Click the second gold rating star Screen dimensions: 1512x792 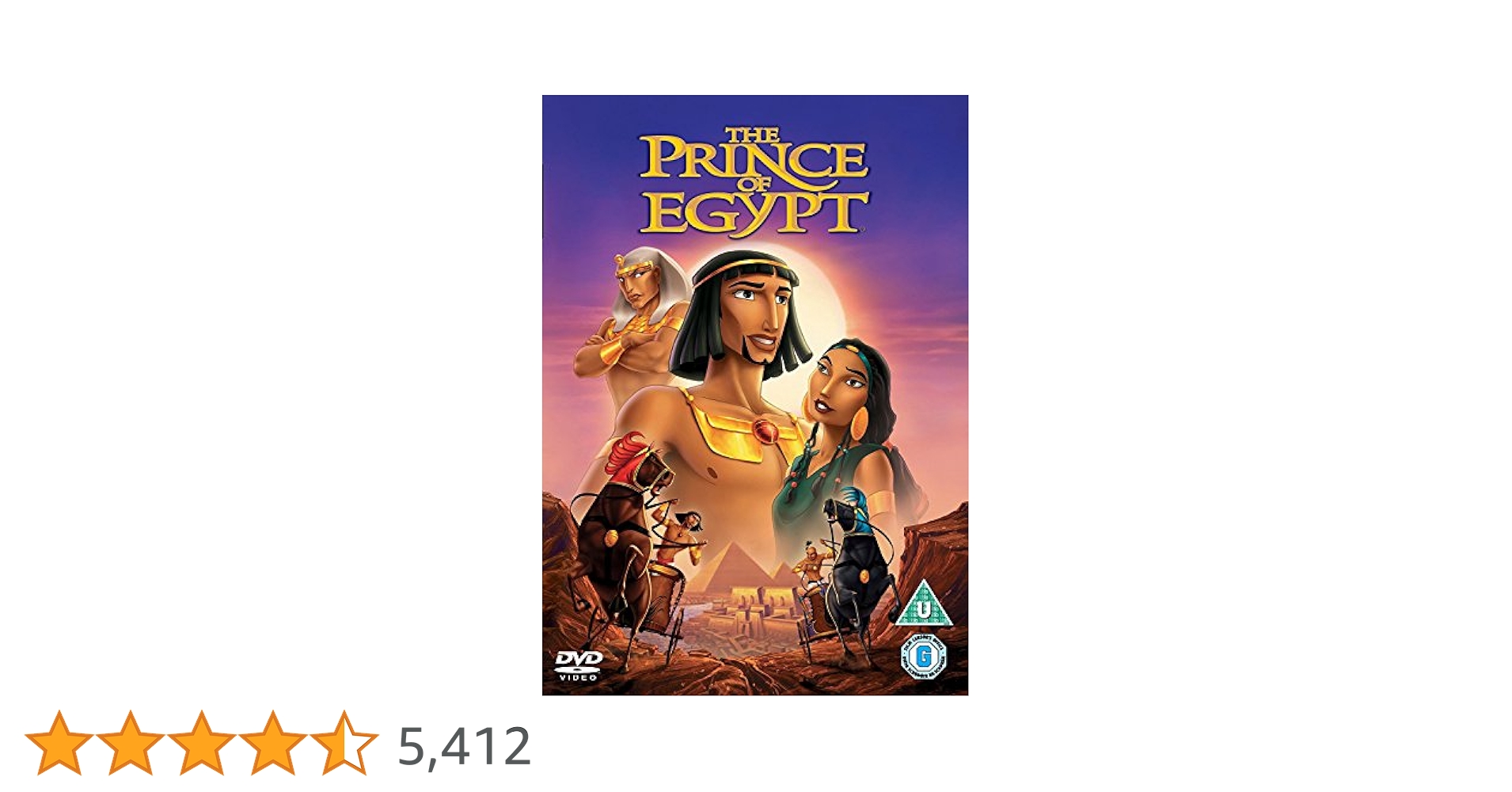pos(130,743)
